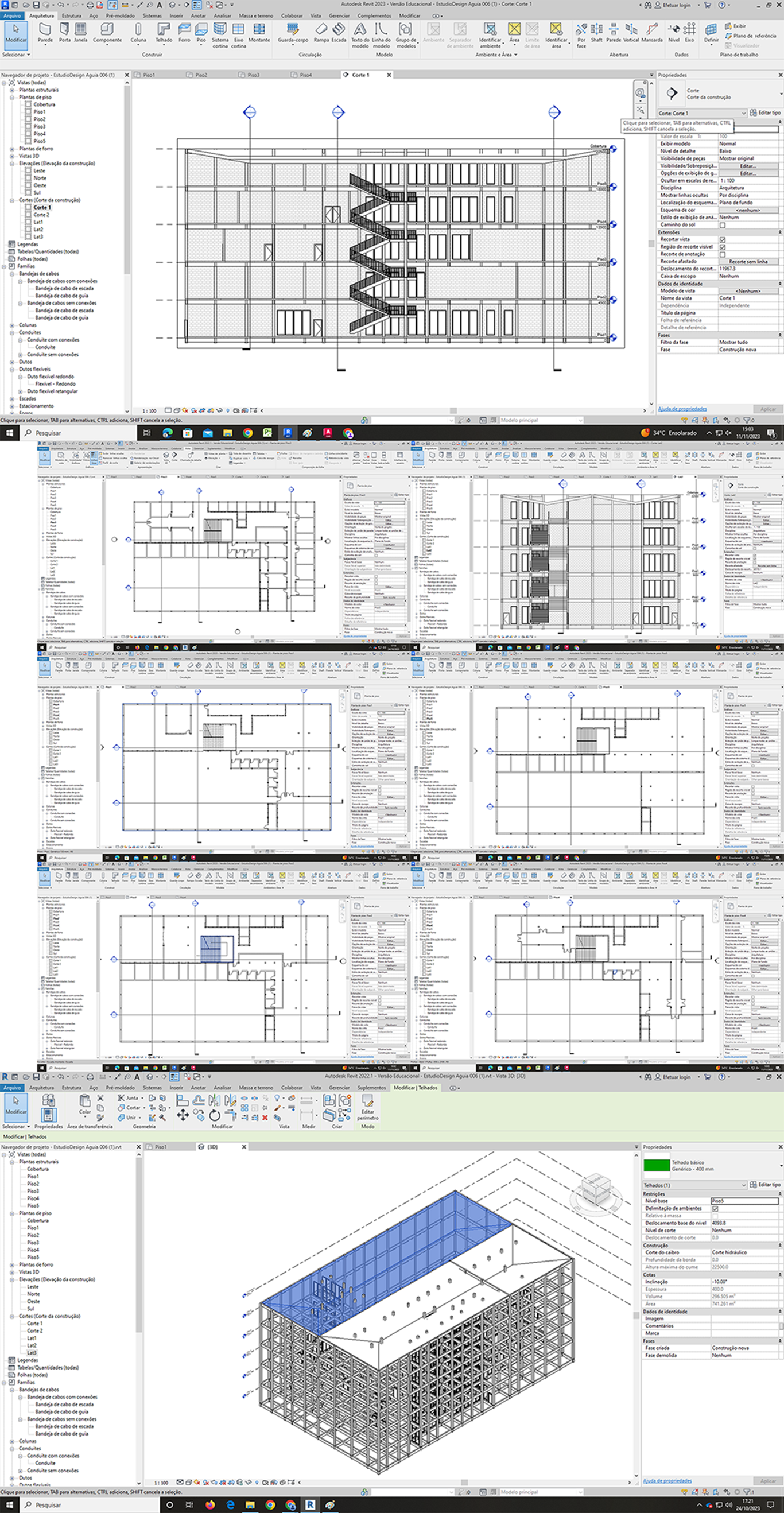Click Editar perímetro in the bottom Revit ribbon
784x1513 pixels.
(368, 1107)
